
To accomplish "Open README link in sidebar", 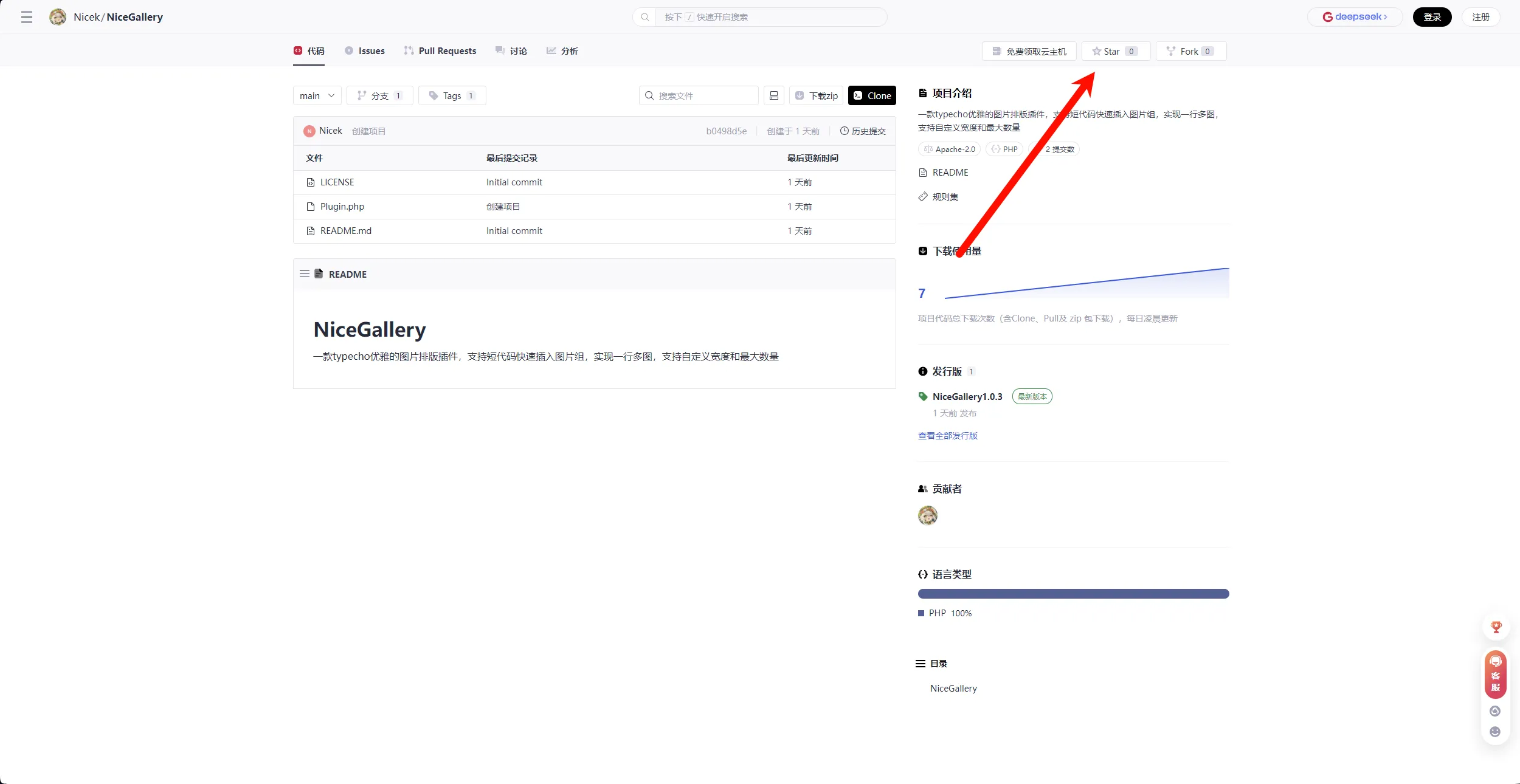I will (x=944, y=173).
